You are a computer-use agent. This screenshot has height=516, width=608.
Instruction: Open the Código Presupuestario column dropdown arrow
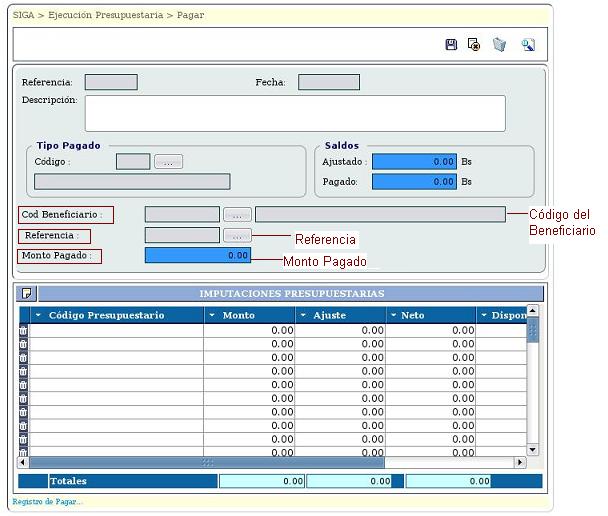[39, 315]
